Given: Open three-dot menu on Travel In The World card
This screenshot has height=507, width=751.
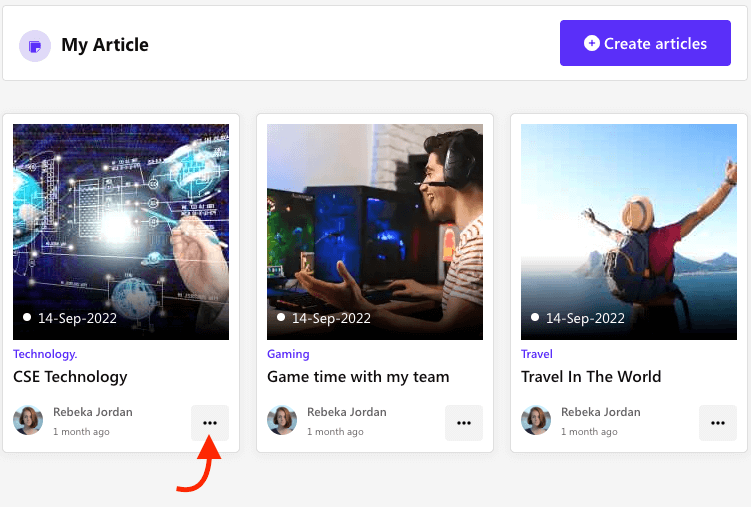Looking at the screenshot, I should point(718,423).
